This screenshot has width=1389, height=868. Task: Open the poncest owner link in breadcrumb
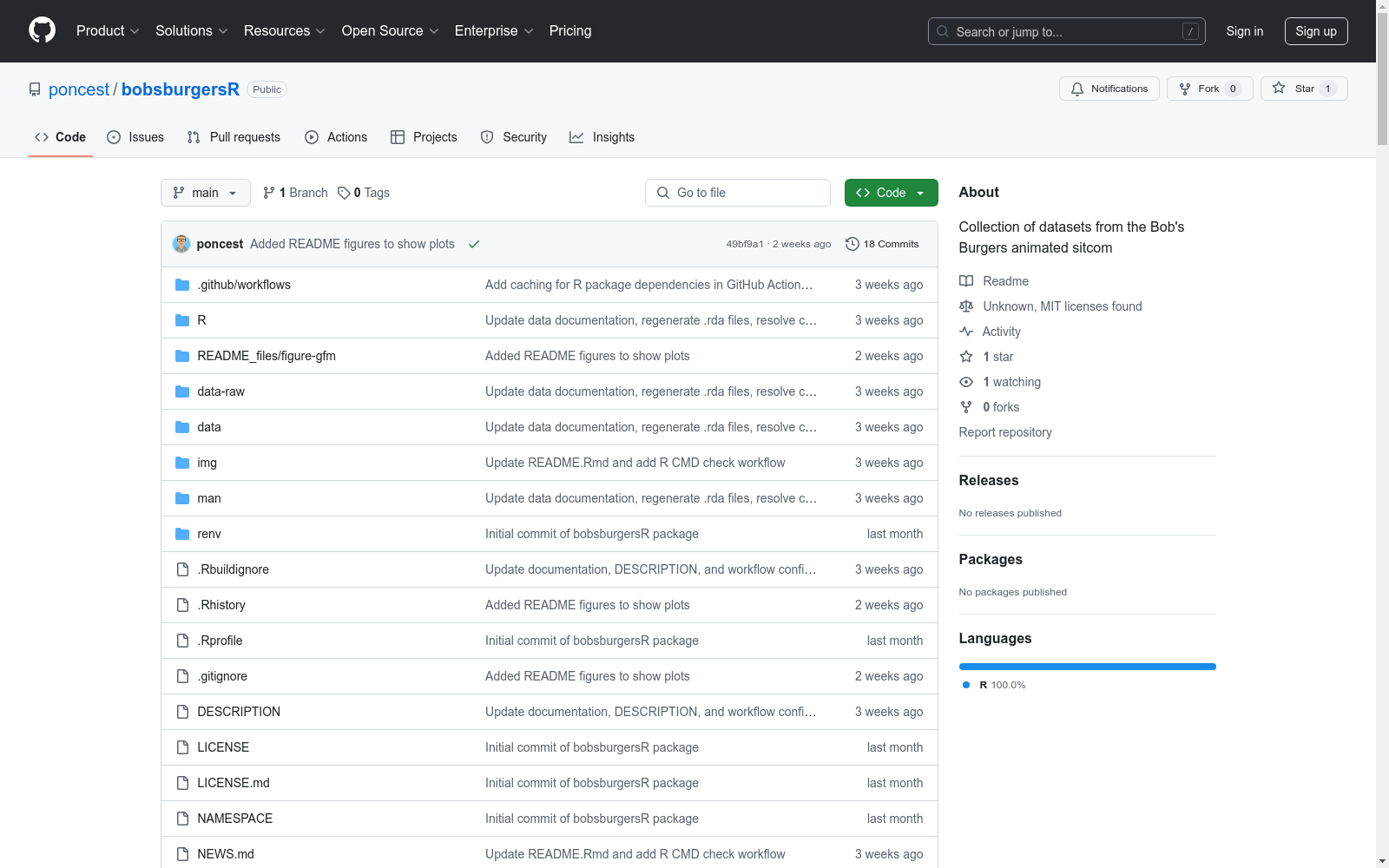coord(79,89)
